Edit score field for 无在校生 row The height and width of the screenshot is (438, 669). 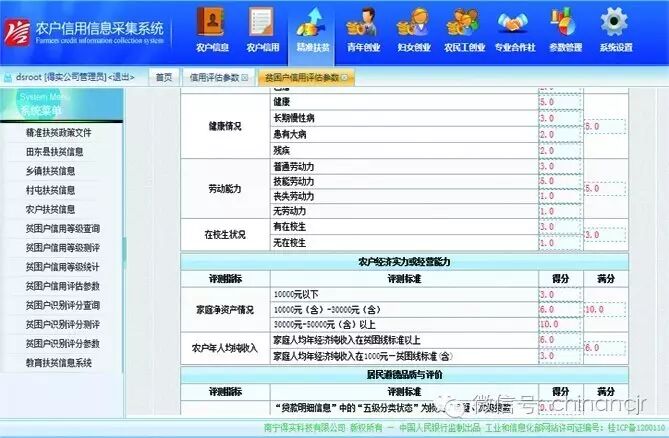pyautogui.click(x=560, y=243)
